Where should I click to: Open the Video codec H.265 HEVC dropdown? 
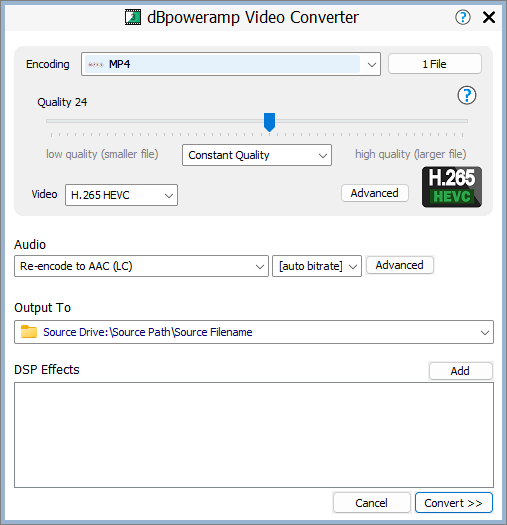[x=121, y=195]
